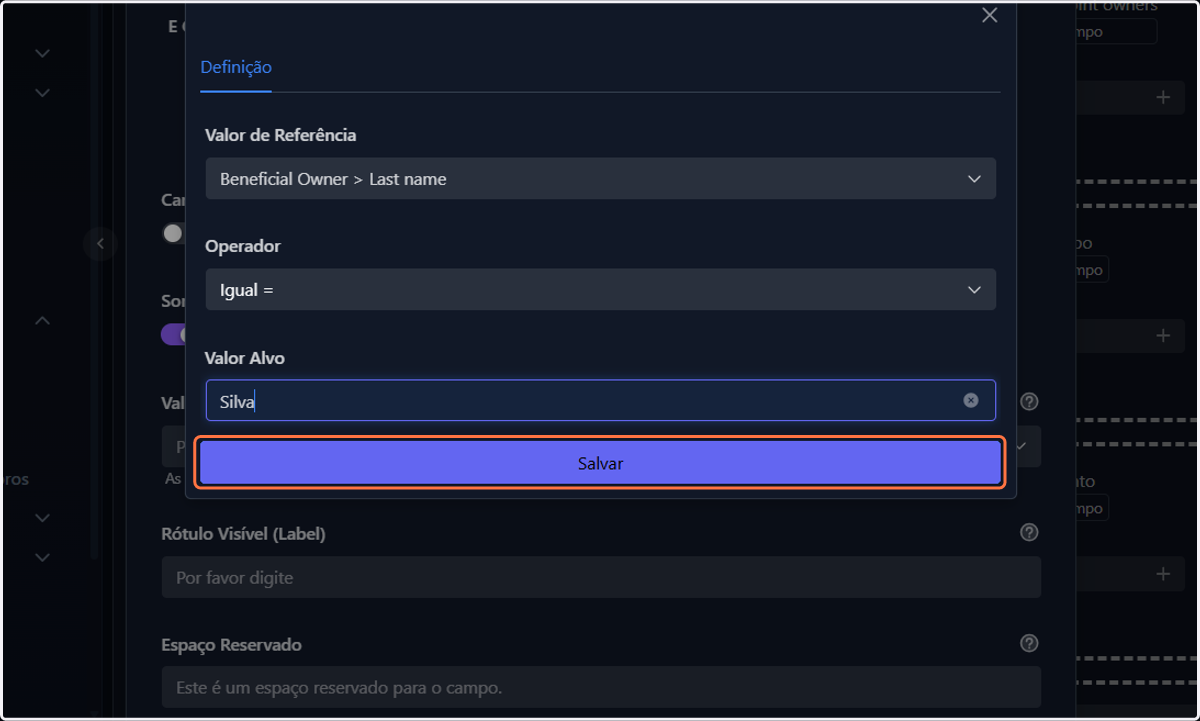Toggle the purple enabled switch
This screenshot has height=721, width=1200.
click(174, 334)
